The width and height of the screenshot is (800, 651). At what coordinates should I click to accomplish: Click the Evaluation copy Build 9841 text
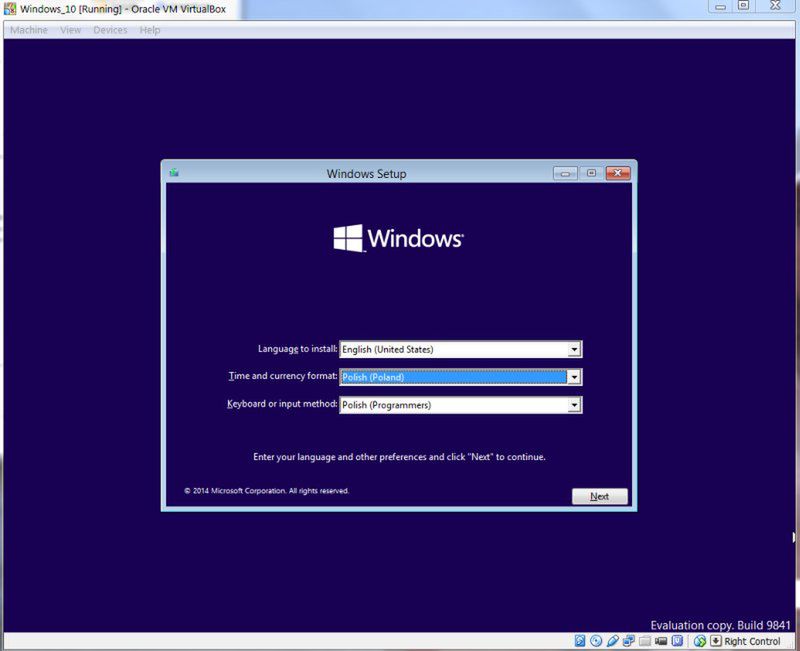[x=720, y=625]
